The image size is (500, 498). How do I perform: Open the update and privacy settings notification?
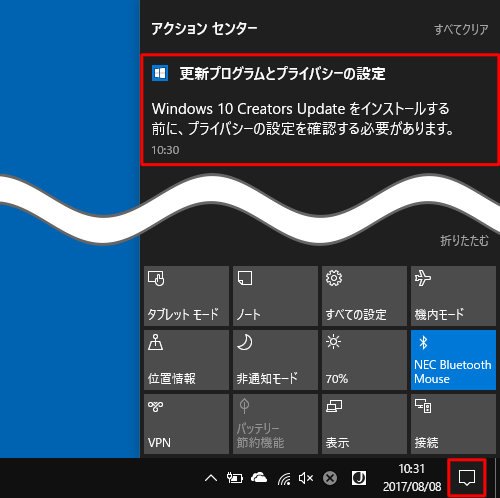point(320,109)
